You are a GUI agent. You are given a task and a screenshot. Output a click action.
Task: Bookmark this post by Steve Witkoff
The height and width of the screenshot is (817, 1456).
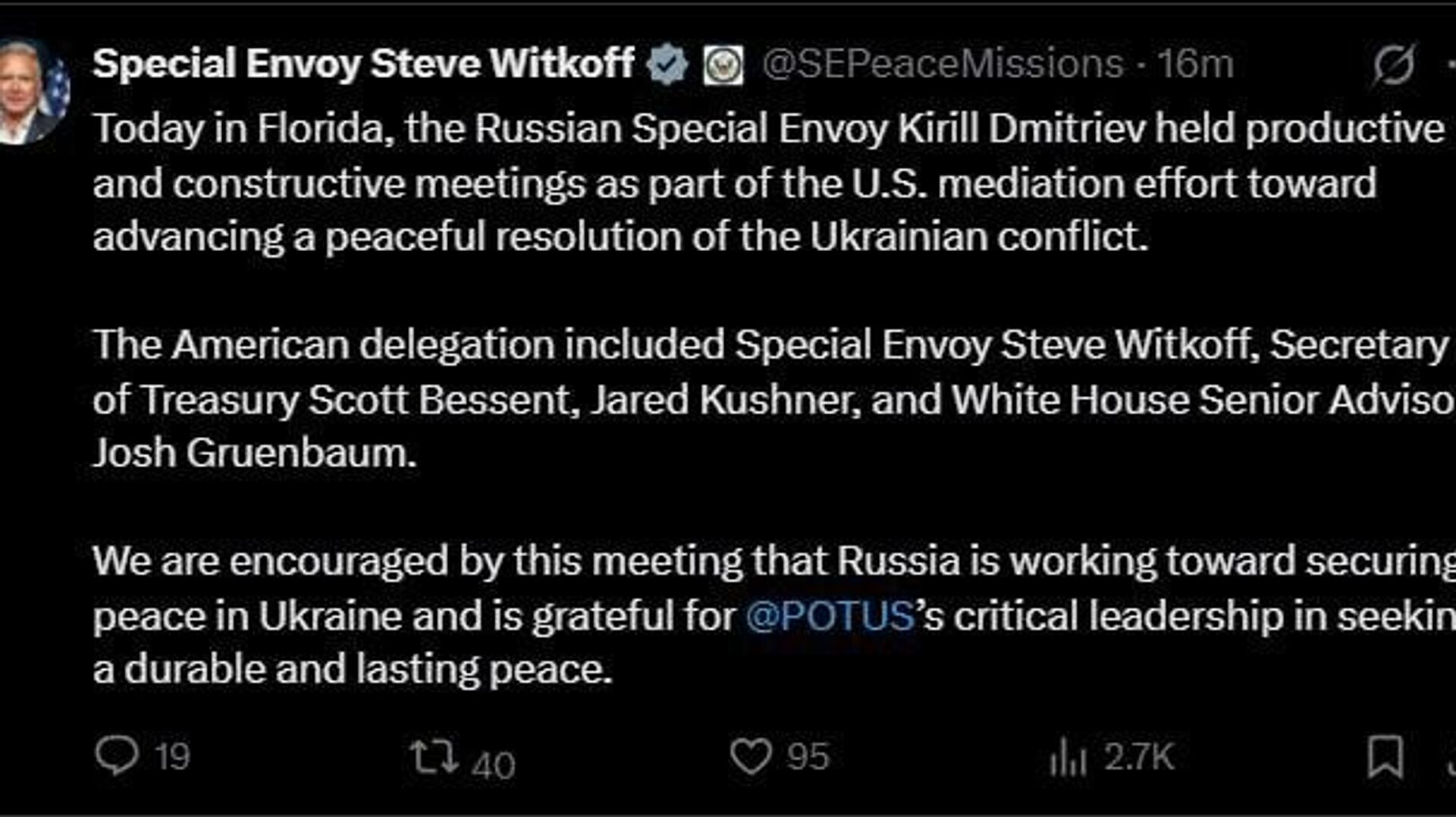1385,756
